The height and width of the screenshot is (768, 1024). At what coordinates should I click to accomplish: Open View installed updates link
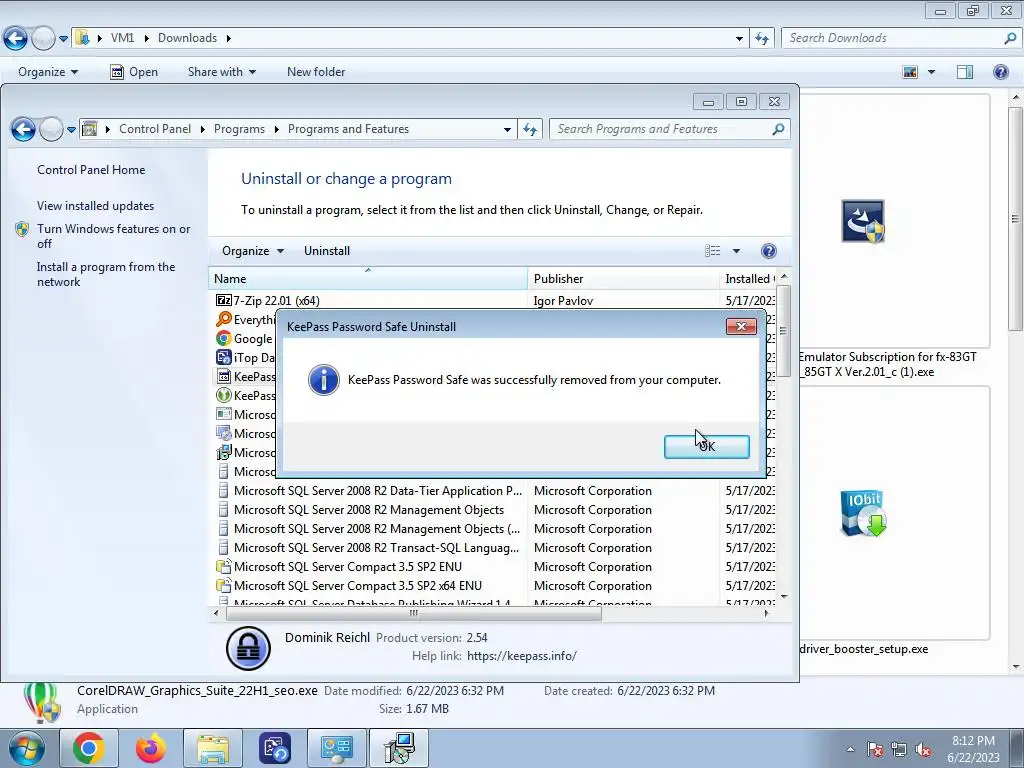[95, 206]
